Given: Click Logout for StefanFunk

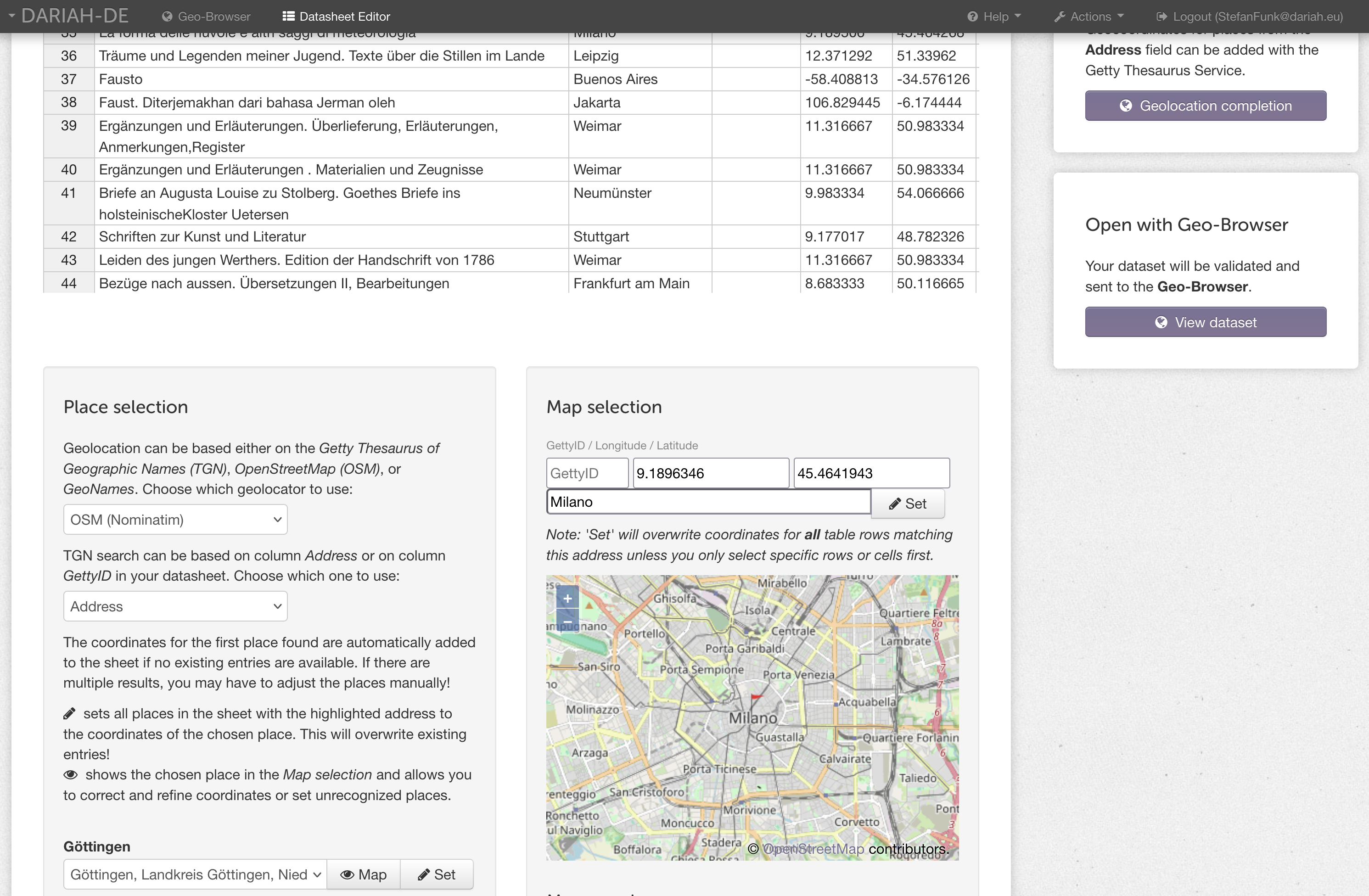Looking at the screenshot, I should tap(1249, 16).
